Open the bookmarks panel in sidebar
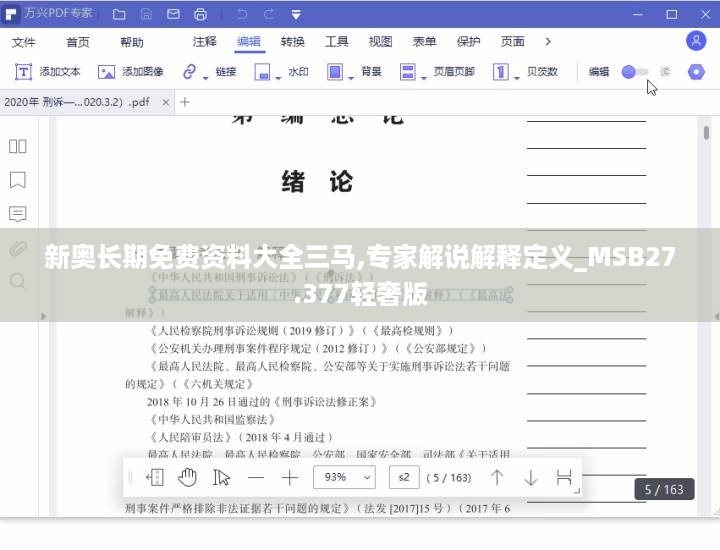The width and height of the screenshot is (720, 550). 17,180
